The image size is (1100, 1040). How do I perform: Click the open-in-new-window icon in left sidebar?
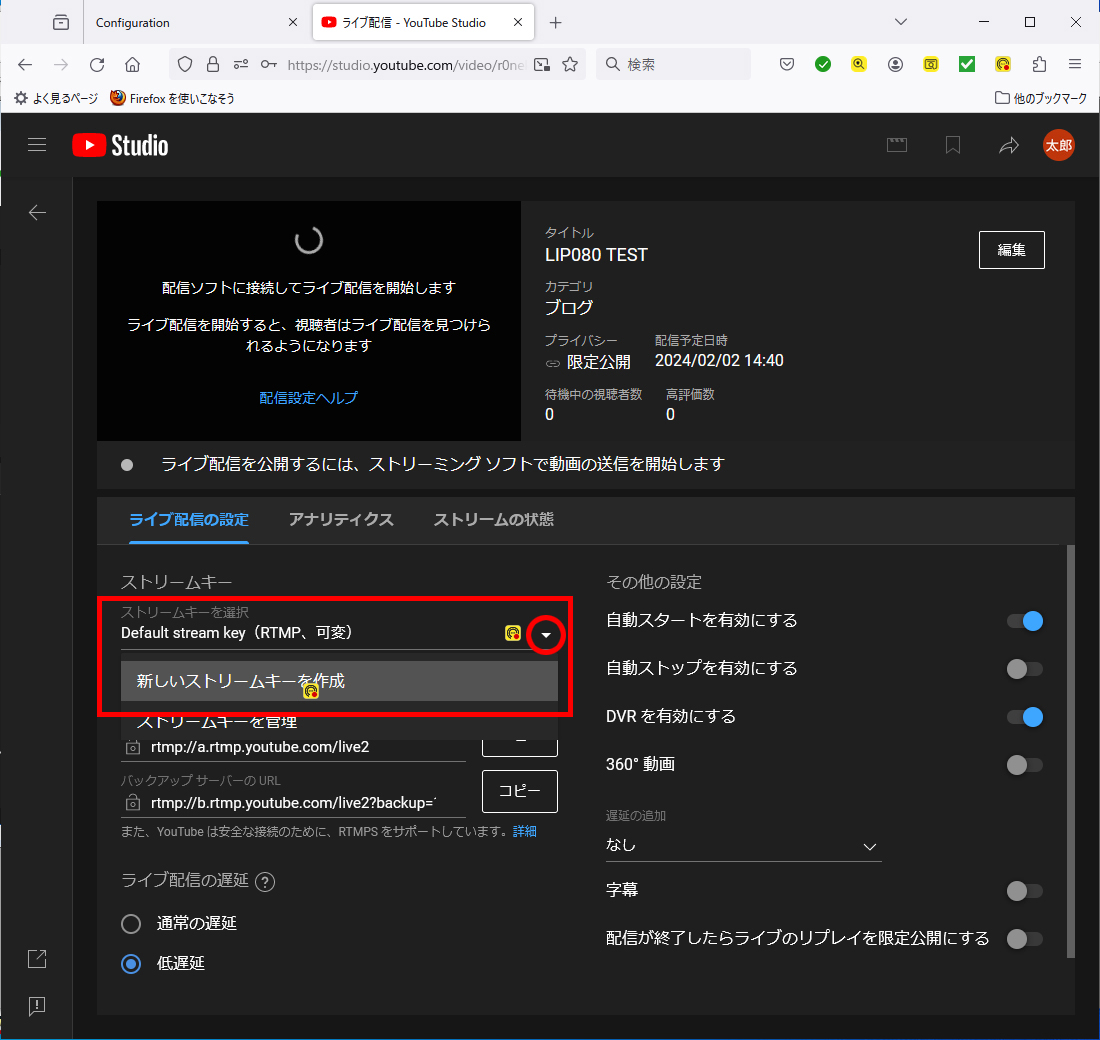tap(37, 959)
